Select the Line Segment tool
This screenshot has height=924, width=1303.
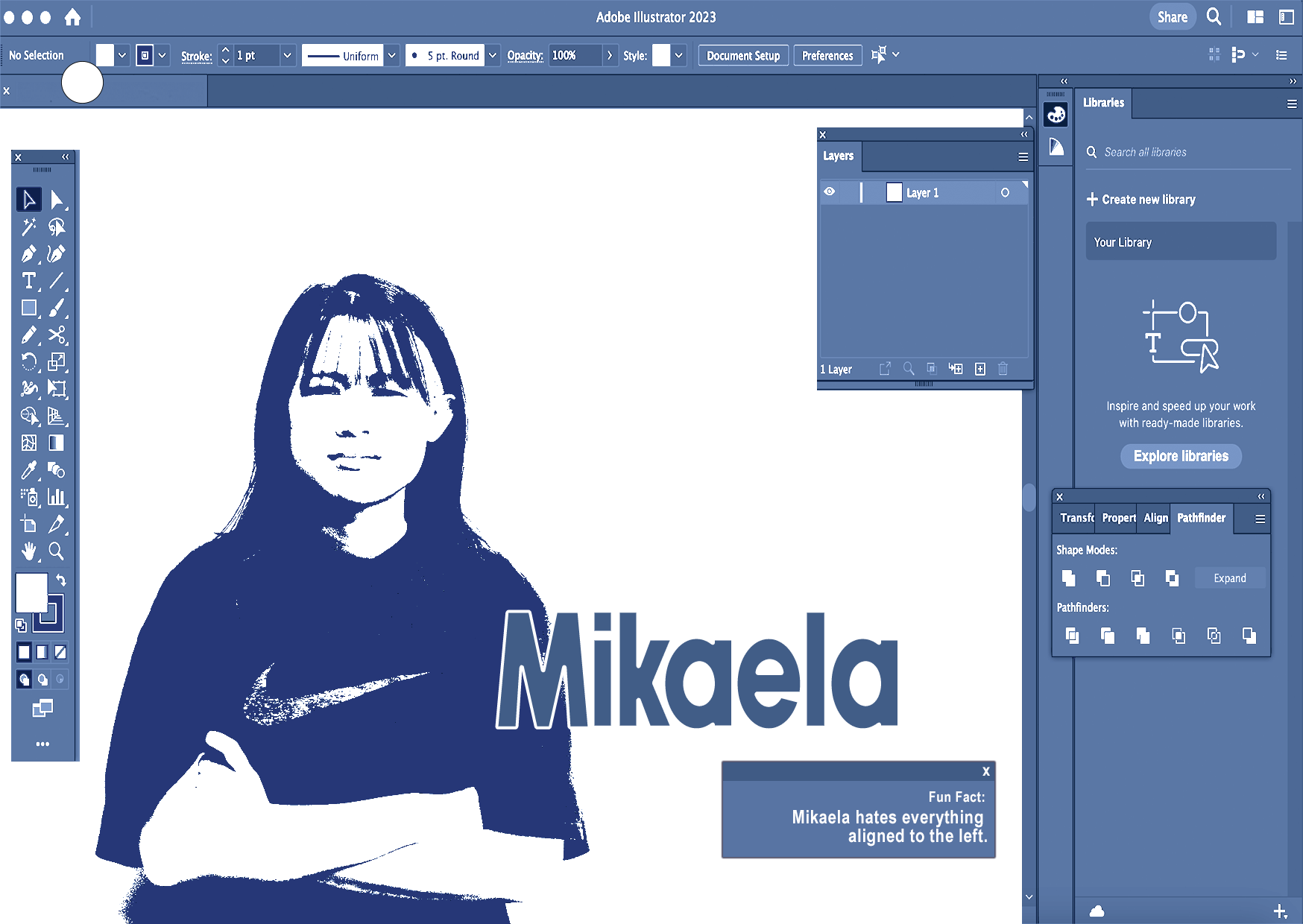pos(57,281)
